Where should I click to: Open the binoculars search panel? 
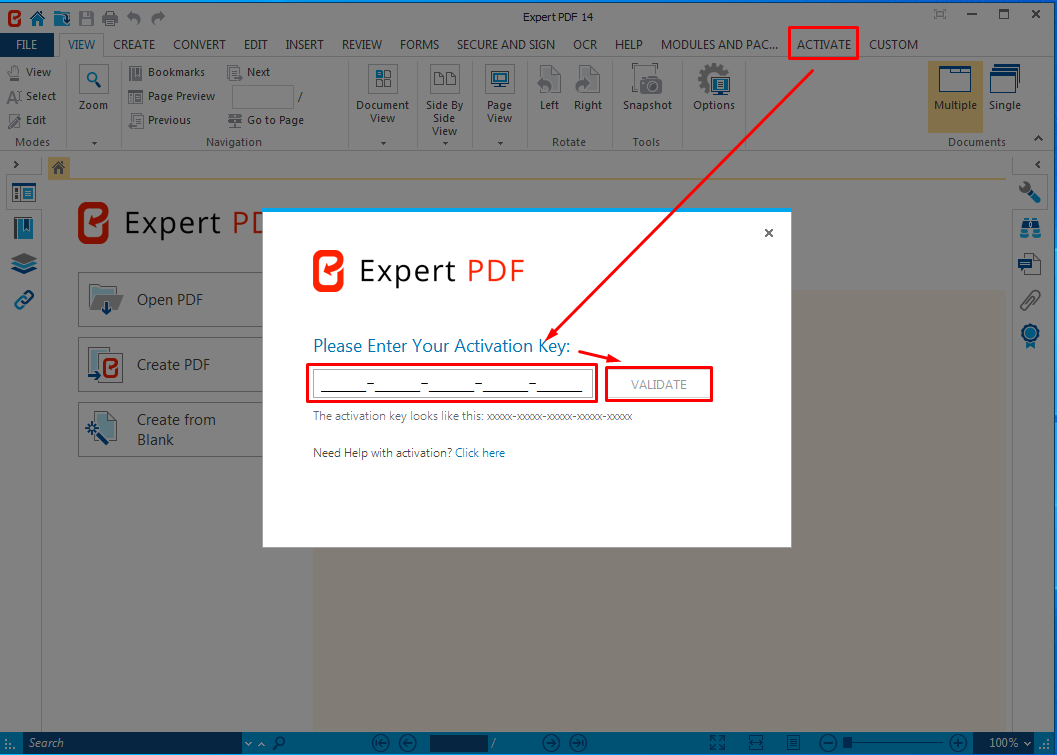pos(1029,228)
